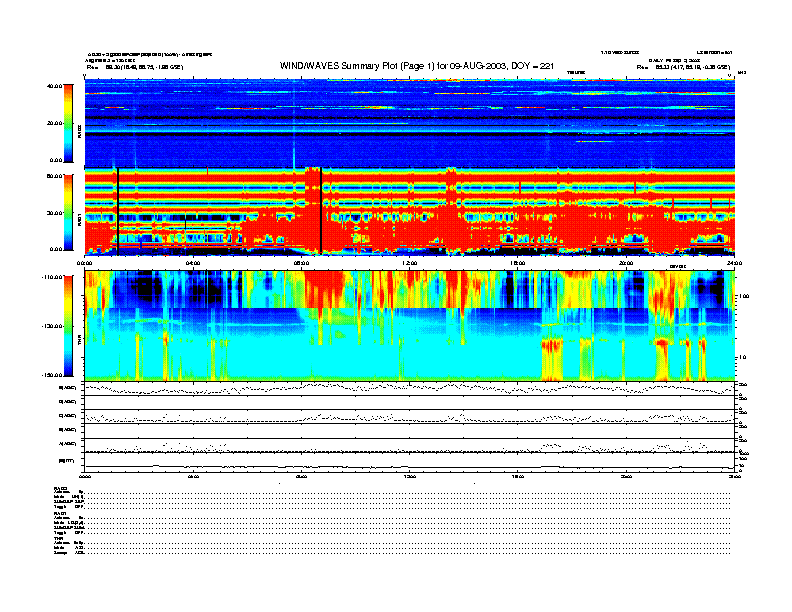Click the 04:00 tick label under RAD1 spectrogram
The image size is (792, 612).
[x=193, y=263]
